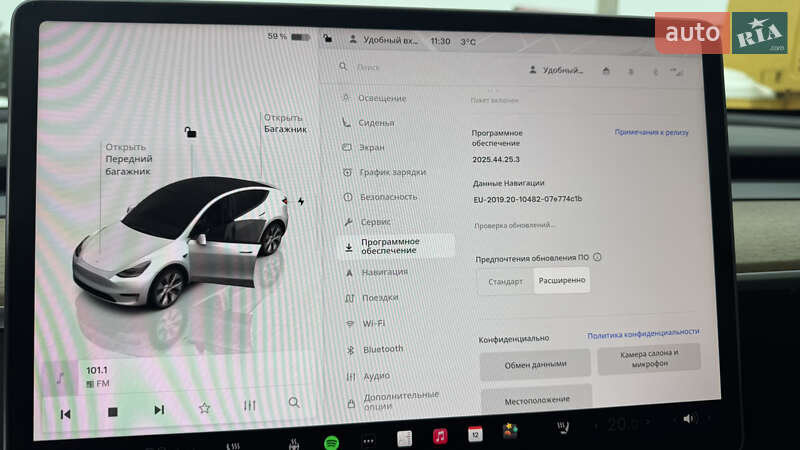Tap navigation data EU-2019.20-10482 text
Image resolution: width=800 pixels, height=450 pixels.
pyautogui.click(x=528, y=199)
